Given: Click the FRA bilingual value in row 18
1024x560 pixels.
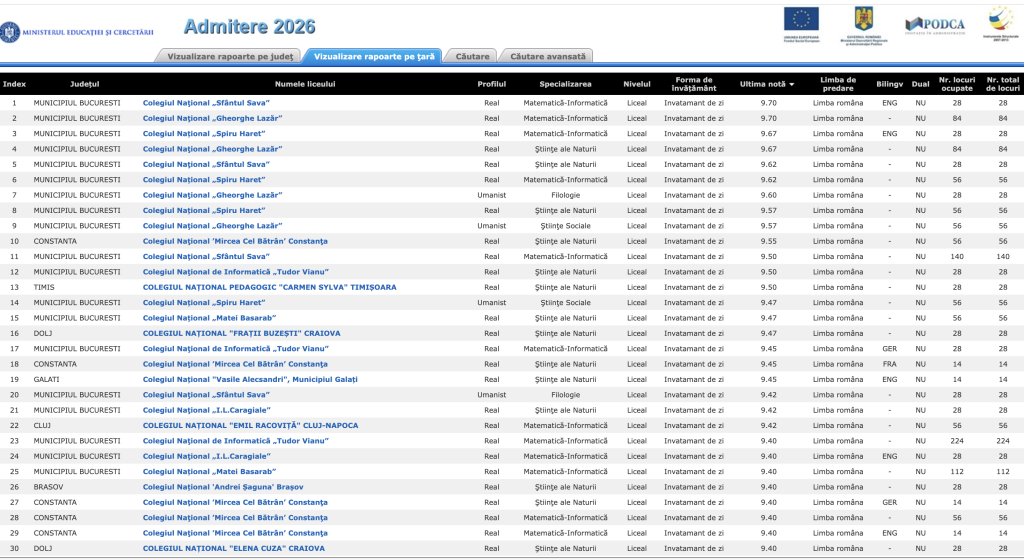Looking at the screenshot, I should click(889, 364).
